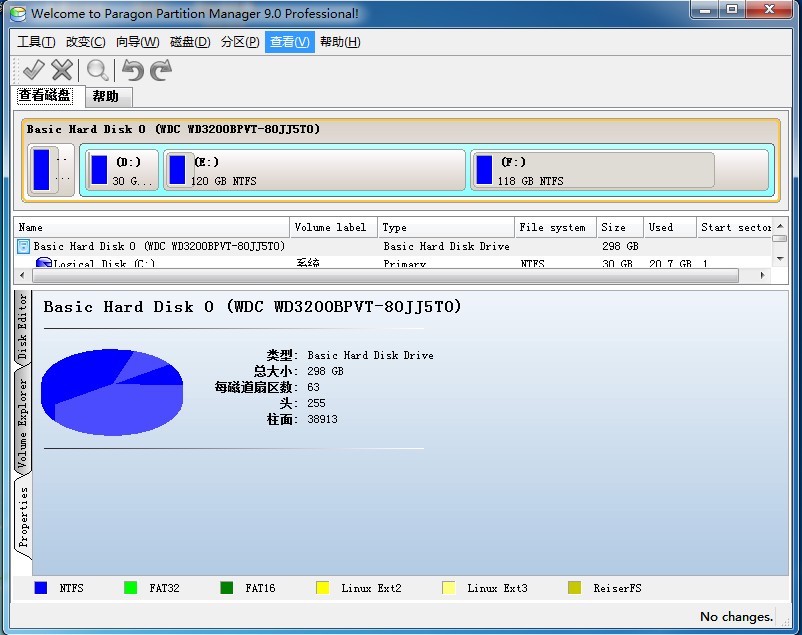Image resolution: width=802 pixels, height=635 pixels.
Task: Click the Apply changes checkmark icon
Action: click(33, 70)
